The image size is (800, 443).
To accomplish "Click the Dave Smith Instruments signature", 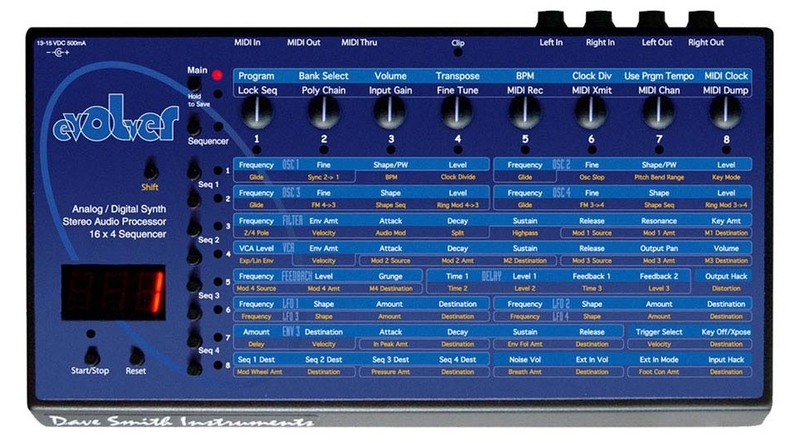I will pyautogui.click(x=181, y=421).
